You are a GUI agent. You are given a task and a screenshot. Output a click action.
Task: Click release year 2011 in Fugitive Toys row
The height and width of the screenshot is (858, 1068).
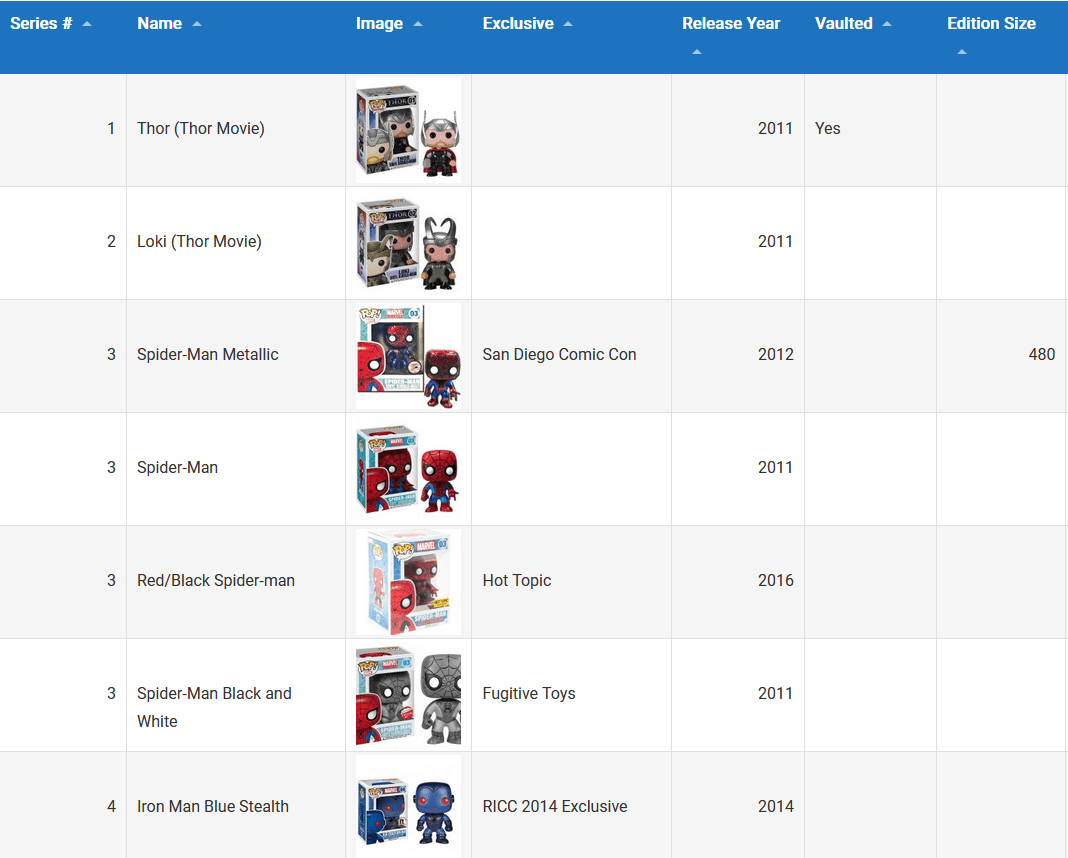776,694
